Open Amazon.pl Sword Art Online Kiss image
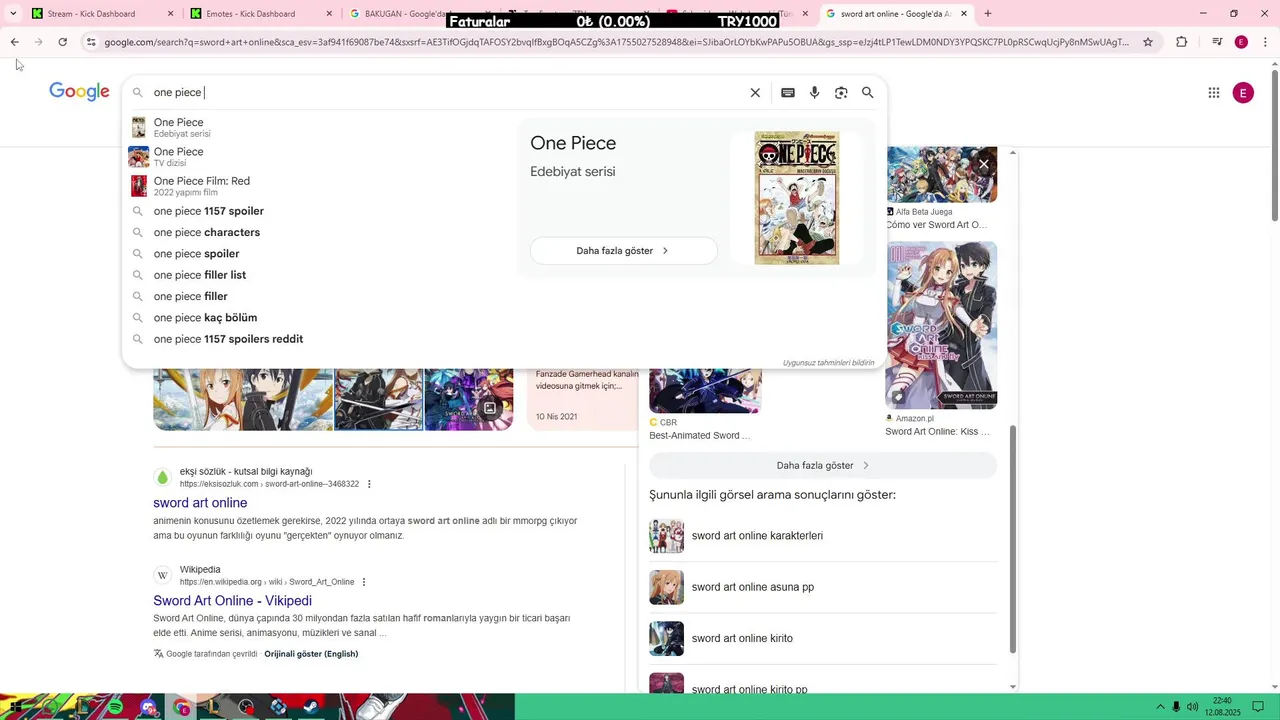 (x=941, y=325)
